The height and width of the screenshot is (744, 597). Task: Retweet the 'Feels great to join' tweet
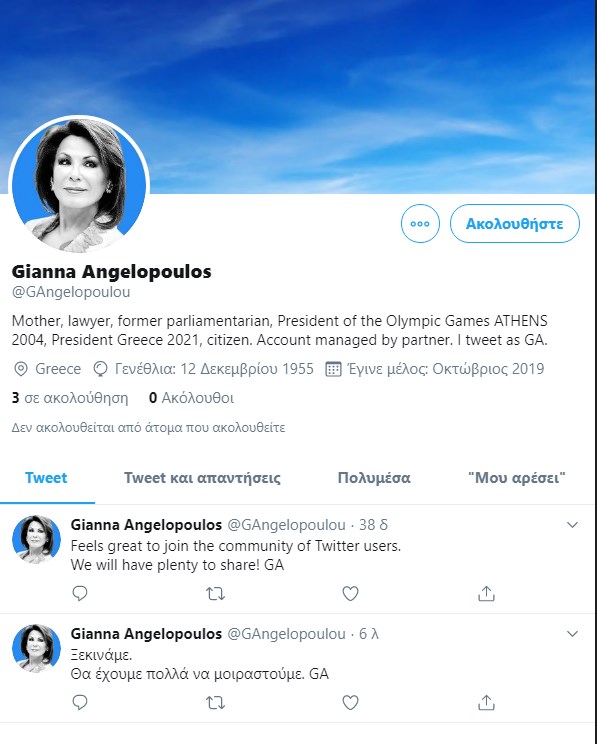(215, 594)
